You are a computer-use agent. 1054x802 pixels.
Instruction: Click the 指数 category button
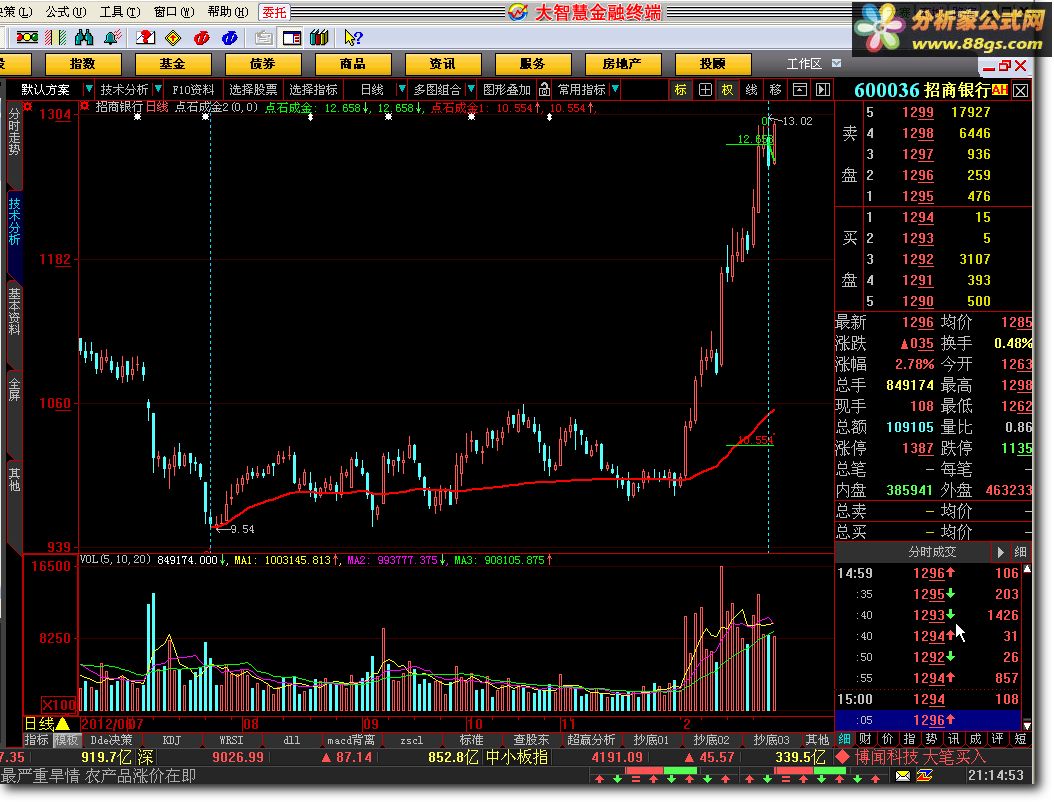pos(83,64)
